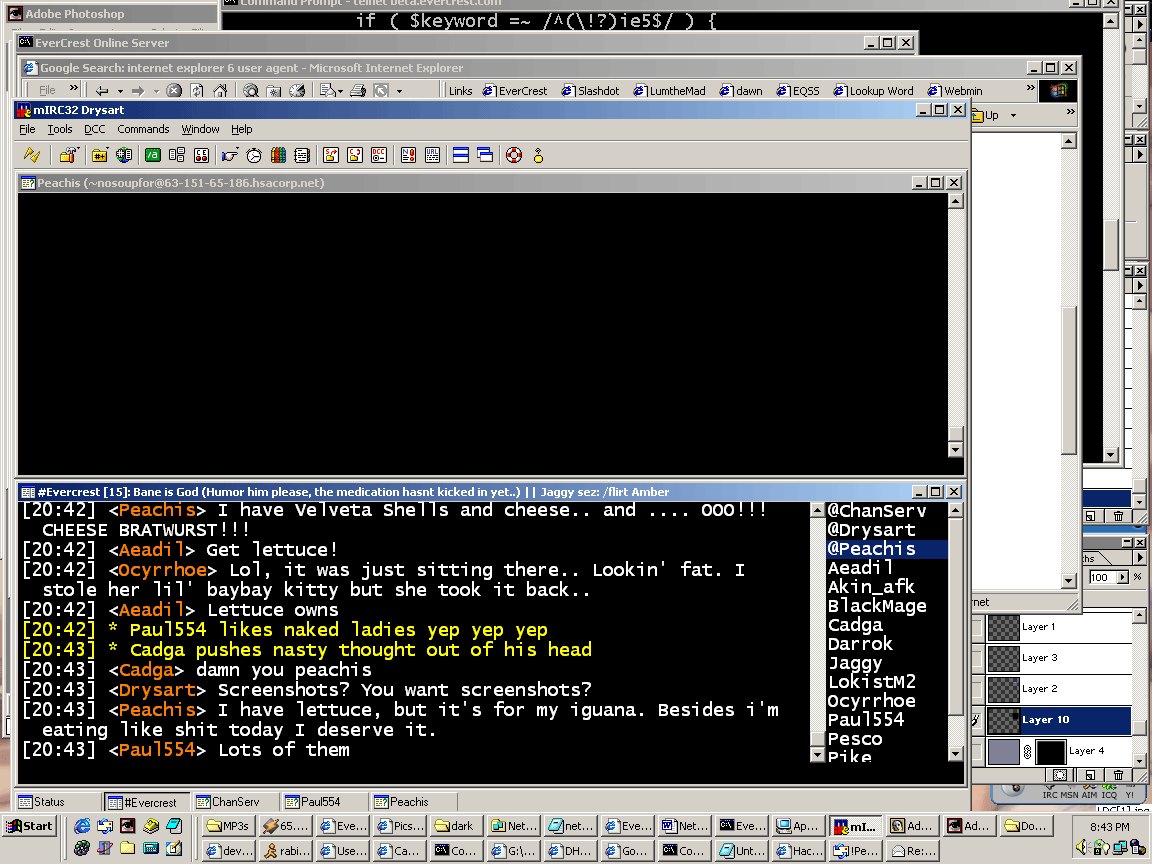Open the Tools menu in mIRC
The image size is (1152, 864).
pos(60,129)
